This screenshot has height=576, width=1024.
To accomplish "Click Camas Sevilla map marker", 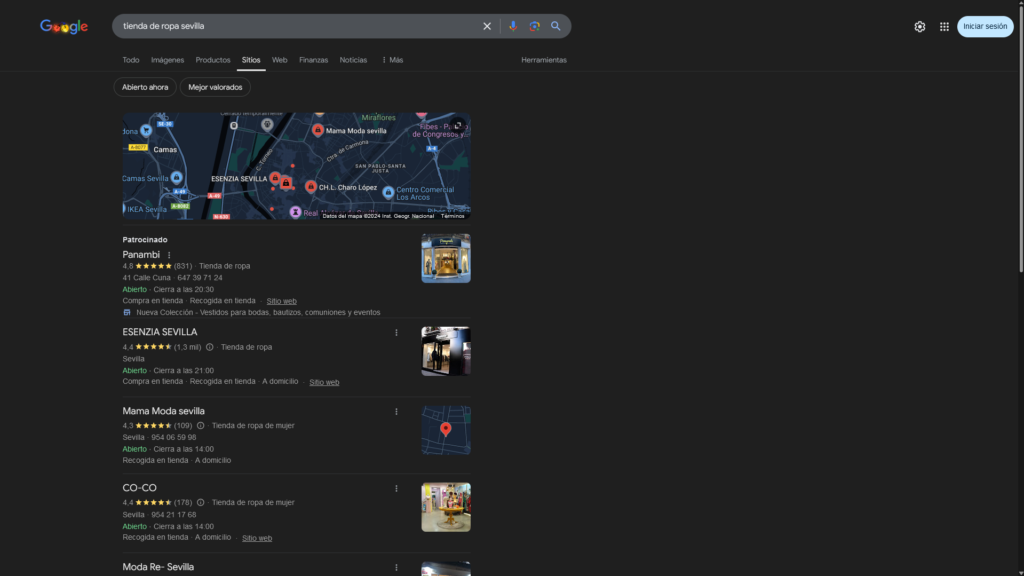I will [x=176, y=178].
